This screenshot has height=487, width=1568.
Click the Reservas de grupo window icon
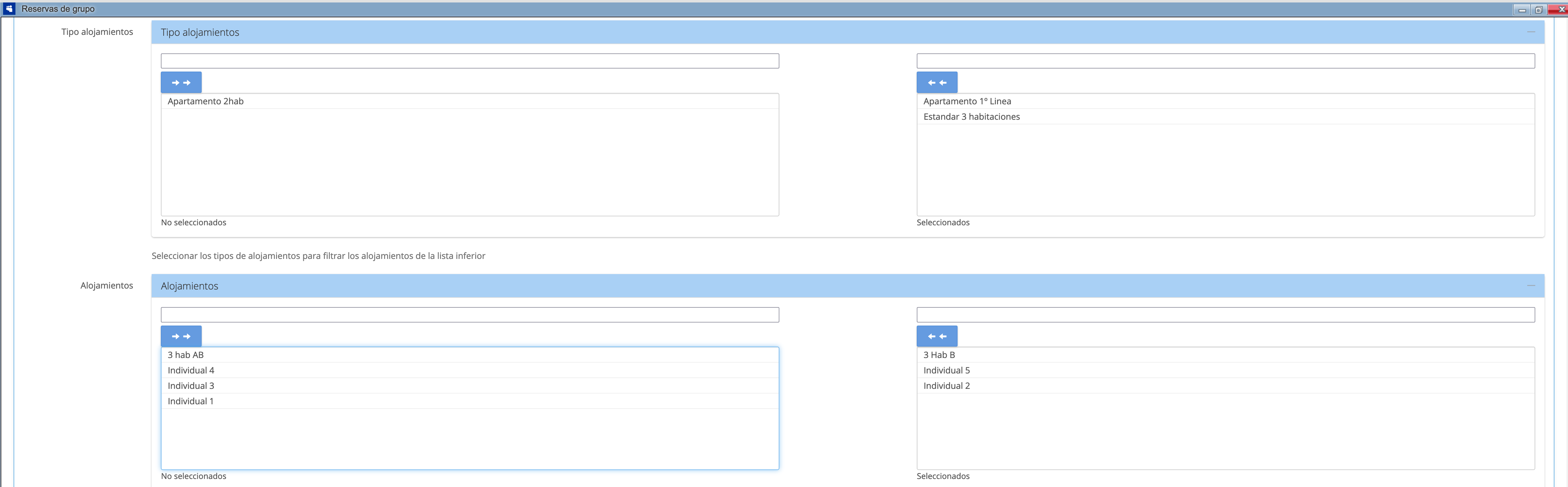[x=9, y=9]
